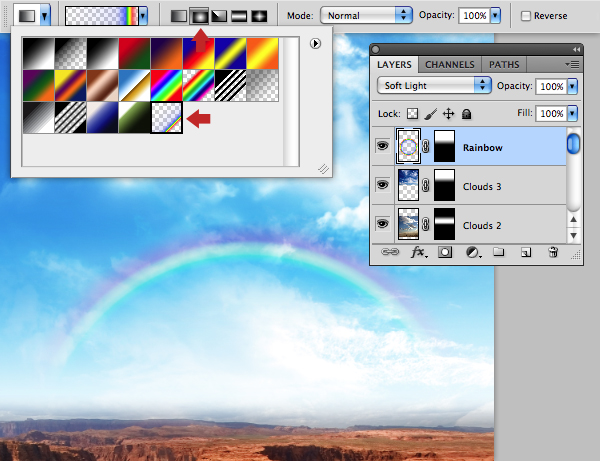Viewport: 600px width, 461px height.
Task: Open the Soft Light blend mode dropdown
Action: tap(434, 86)
